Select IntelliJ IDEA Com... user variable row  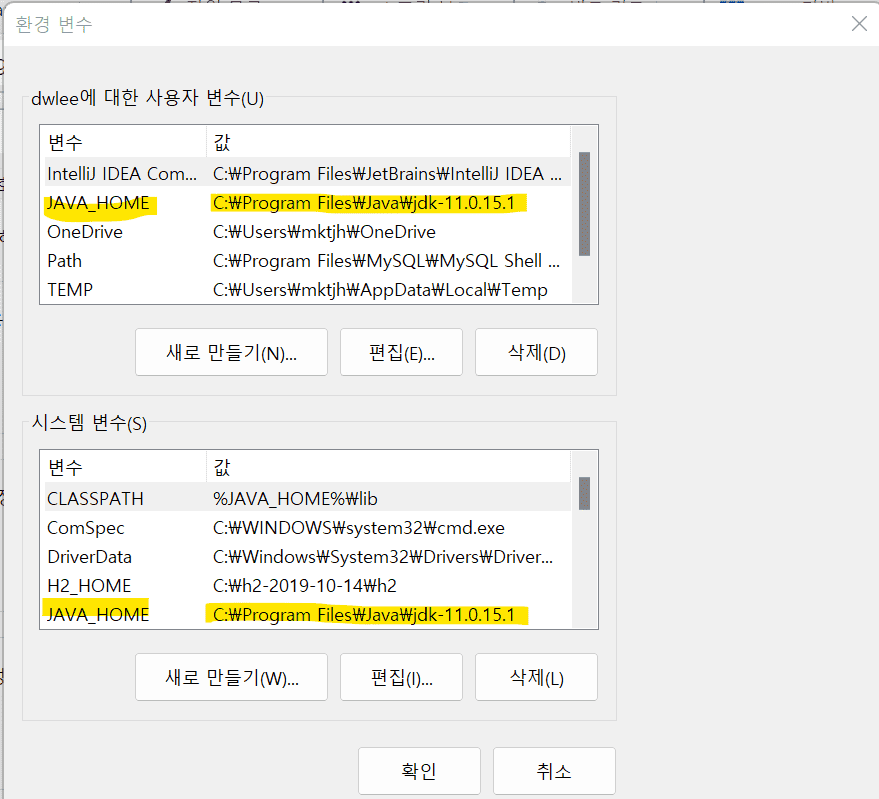point(307,174)
